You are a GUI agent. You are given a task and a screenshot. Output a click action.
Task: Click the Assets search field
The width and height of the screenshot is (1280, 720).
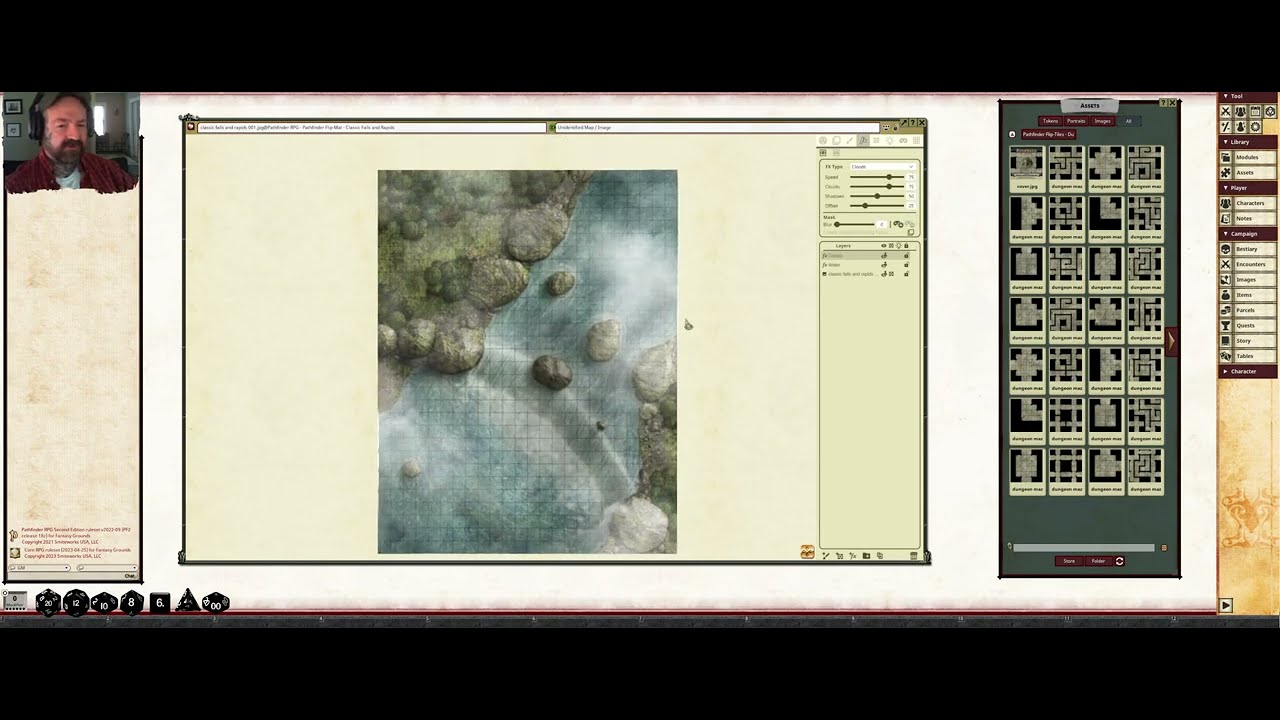[1083, 547]
